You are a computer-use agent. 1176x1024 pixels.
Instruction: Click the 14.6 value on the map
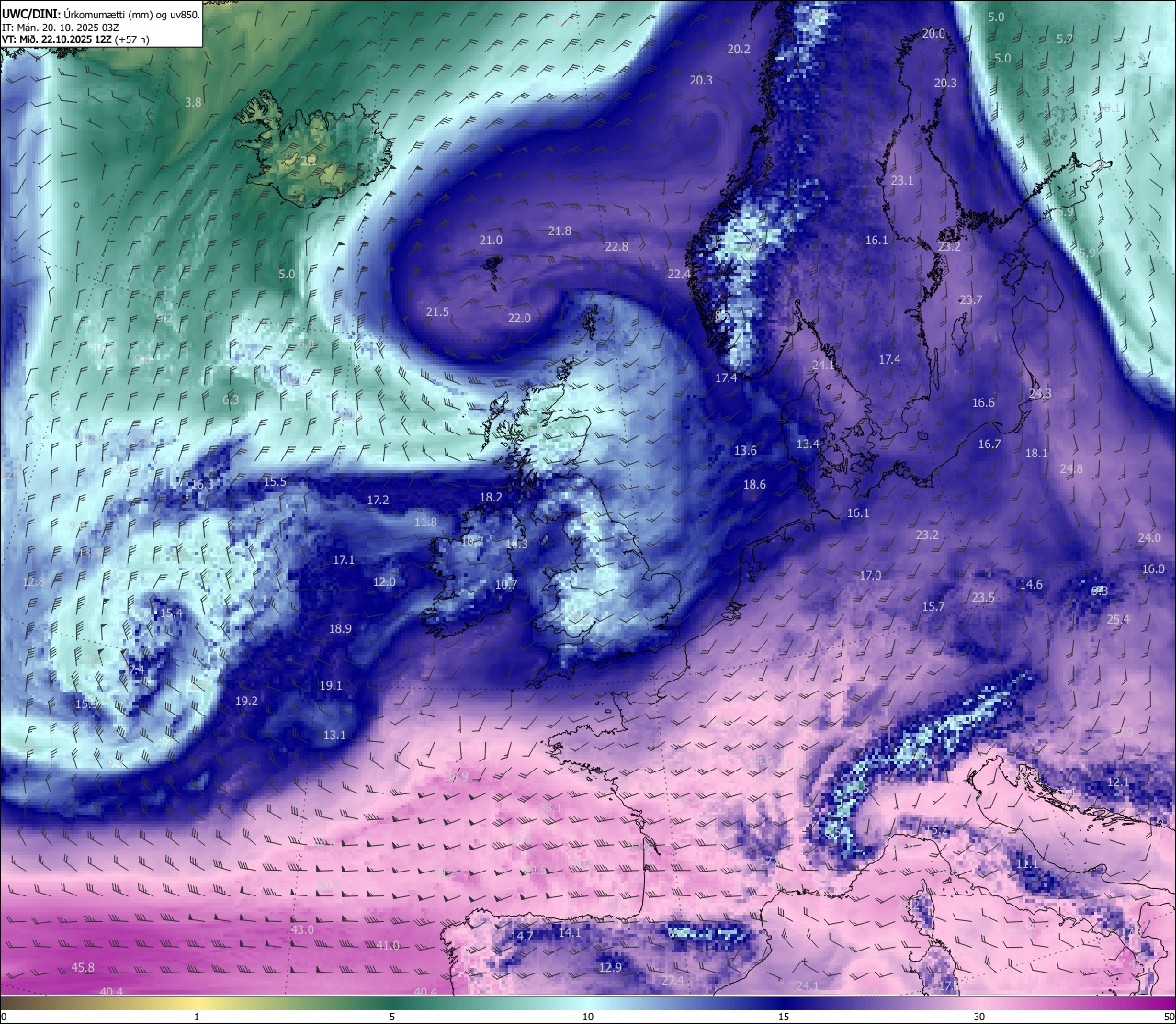pos(1031,585)
